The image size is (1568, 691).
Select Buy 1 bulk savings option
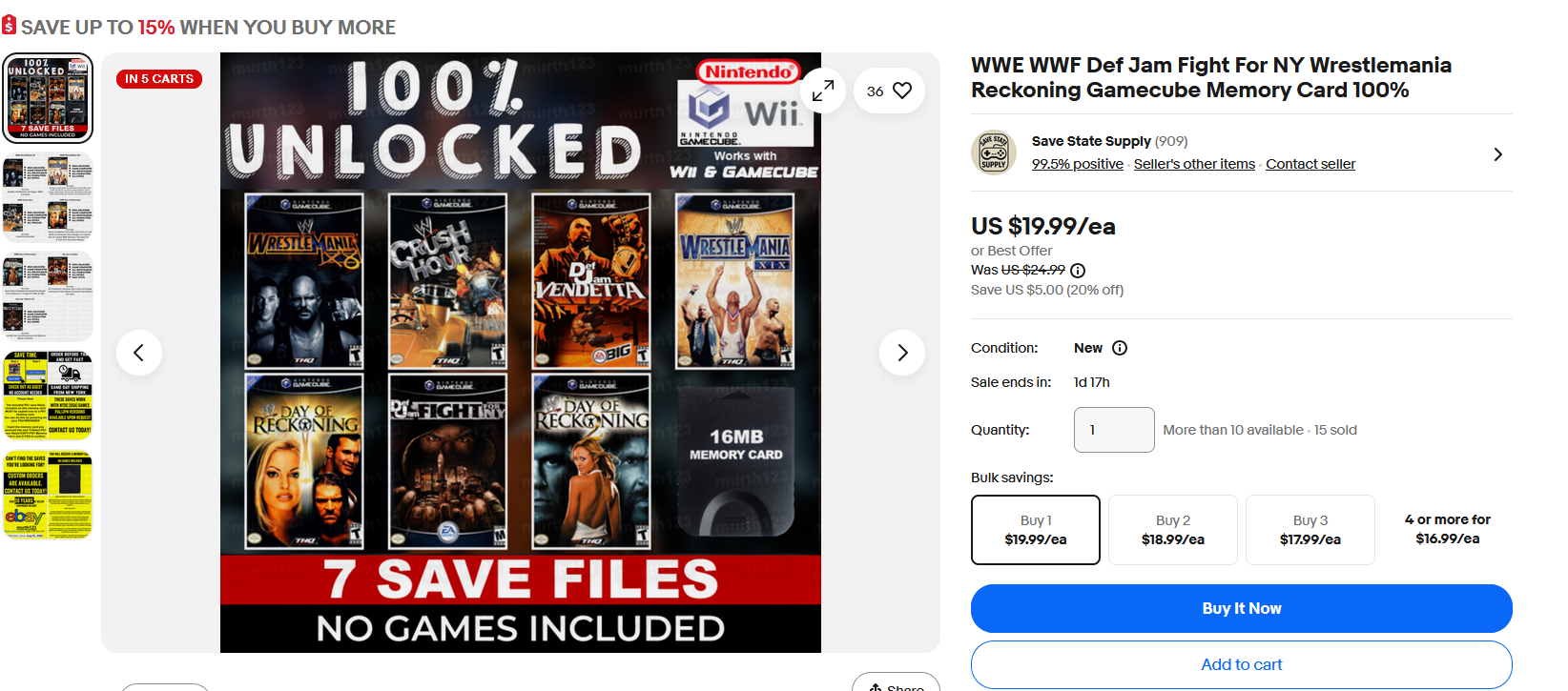[x=1036, y=530]
